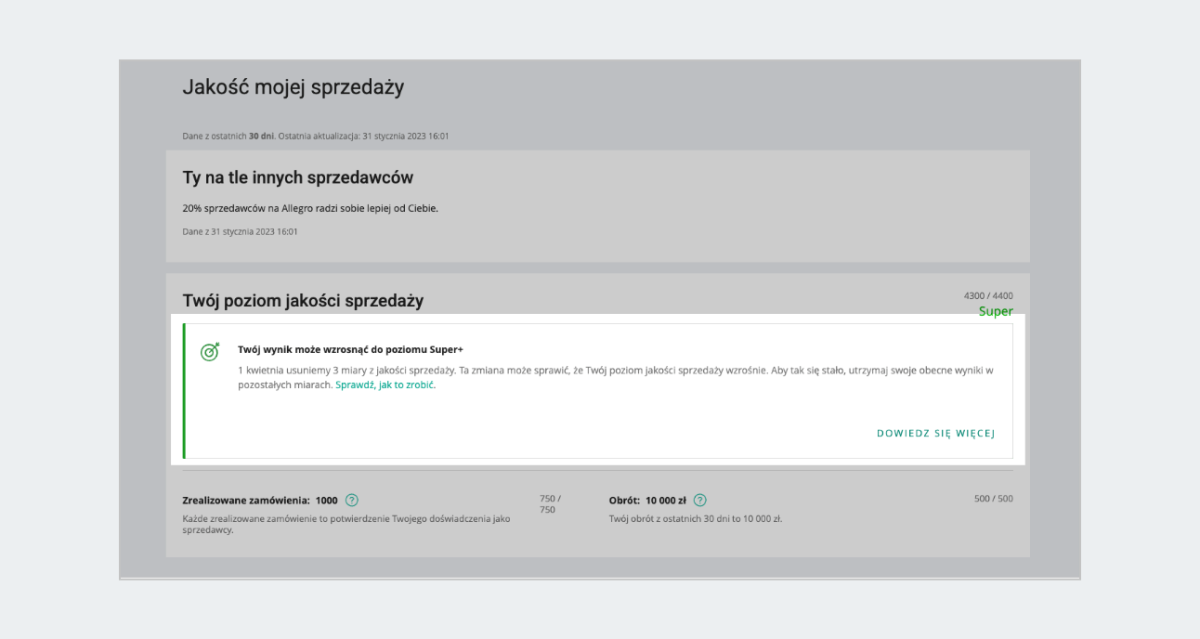The height and width of the screenshot is (639, 1200).
Task: Click the target icon in the notification
Action: 210,351
